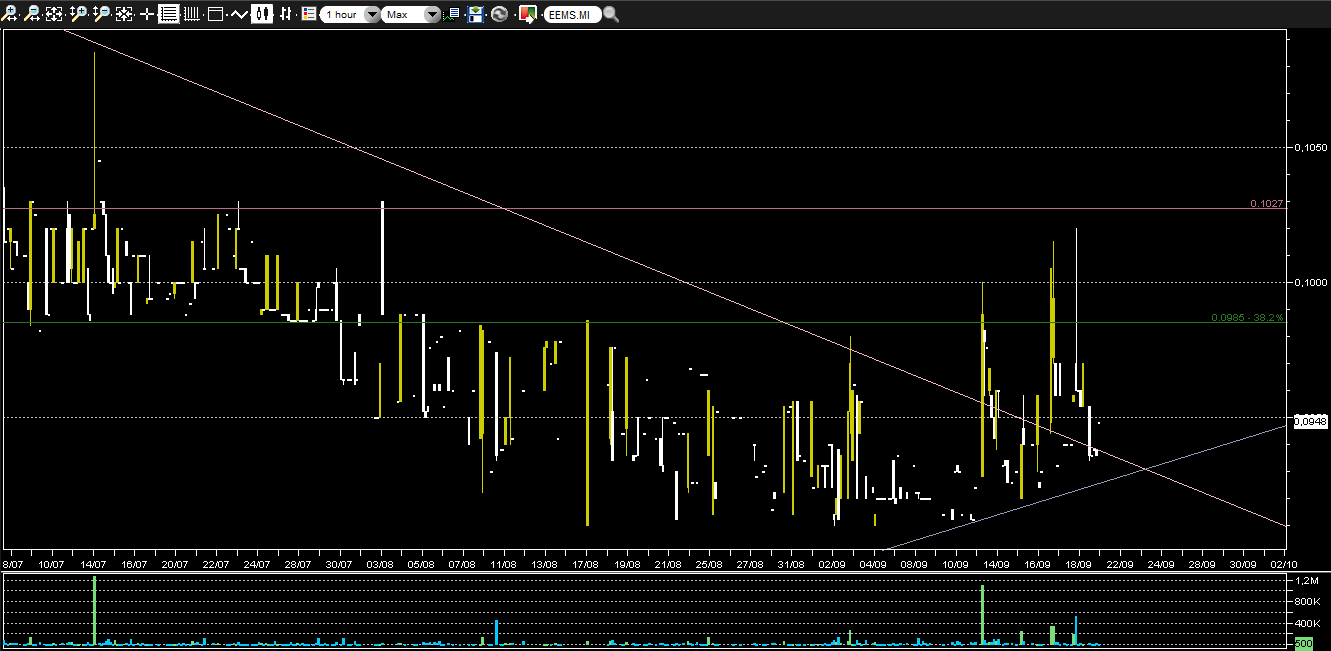Click the 0,0948 current price label
This screenshot has height=651, width=1331.
[x=1310, y=421]
